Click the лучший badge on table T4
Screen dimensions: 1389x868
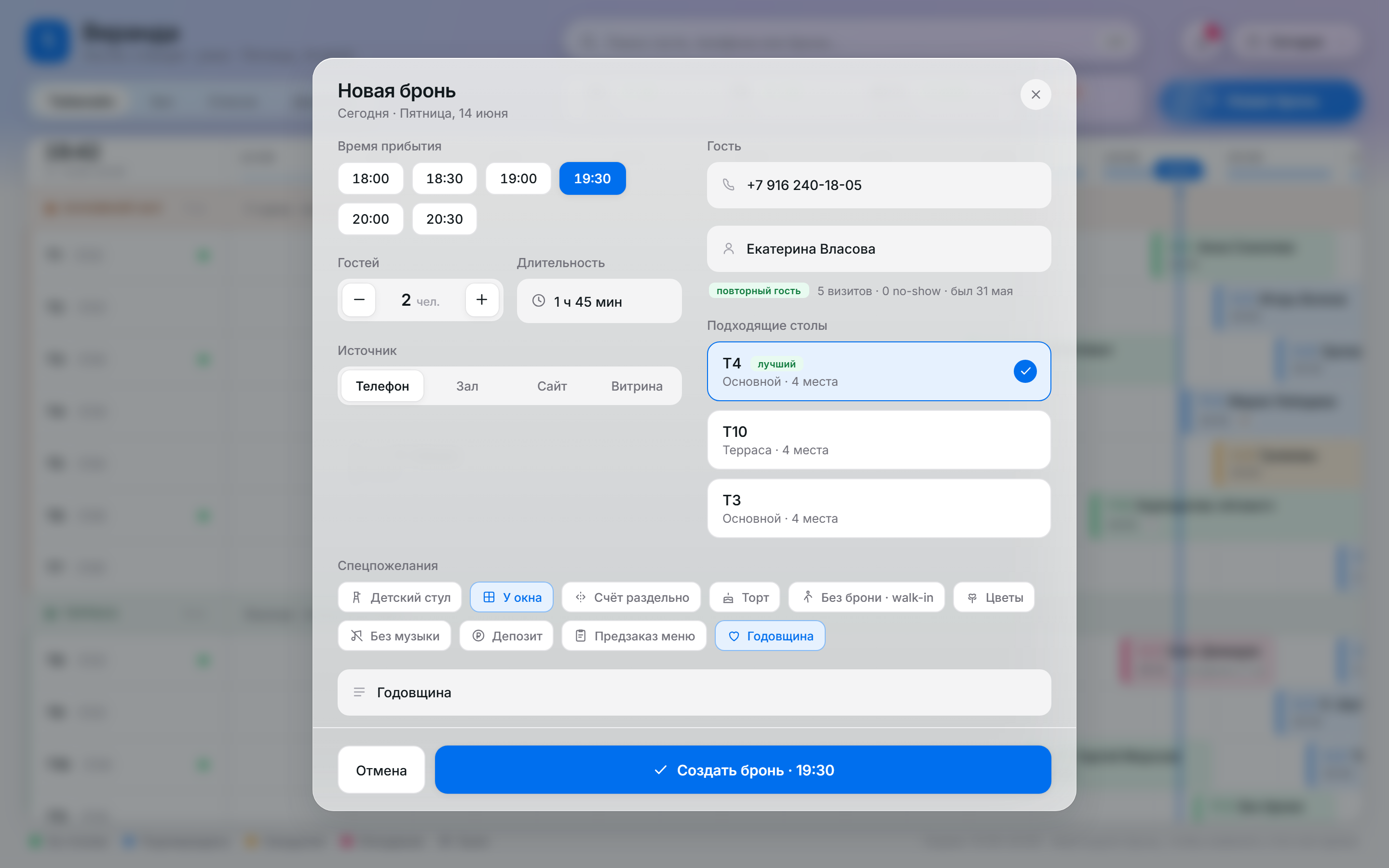click(x=776, y=364)
